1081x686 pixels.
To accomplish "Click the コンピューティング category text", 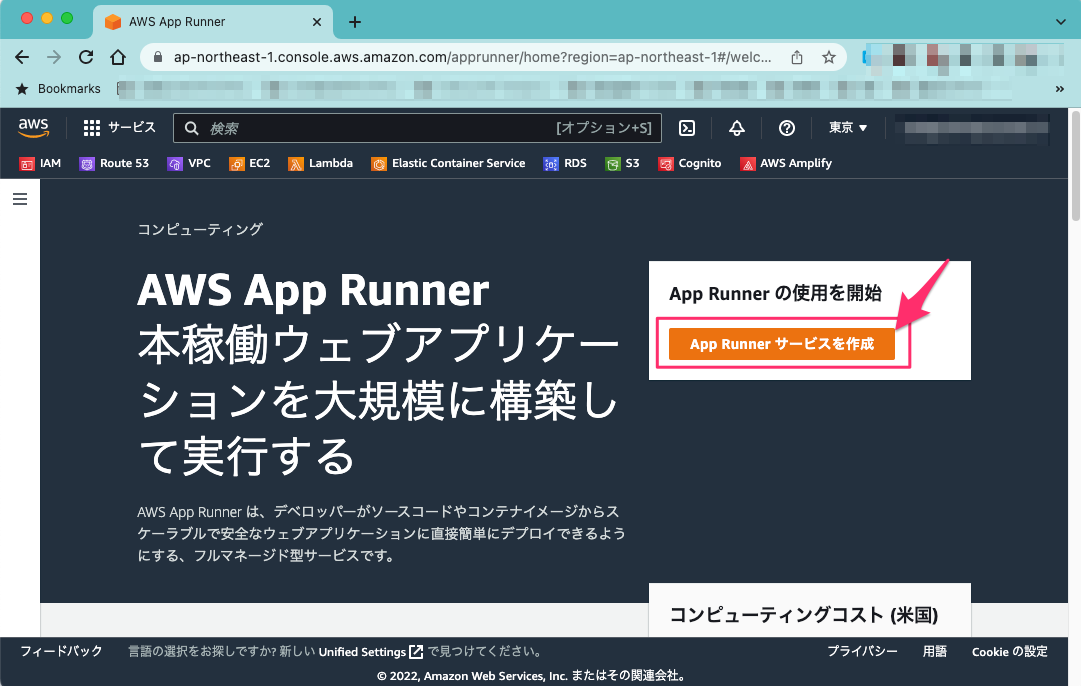I will click(200, 229).
